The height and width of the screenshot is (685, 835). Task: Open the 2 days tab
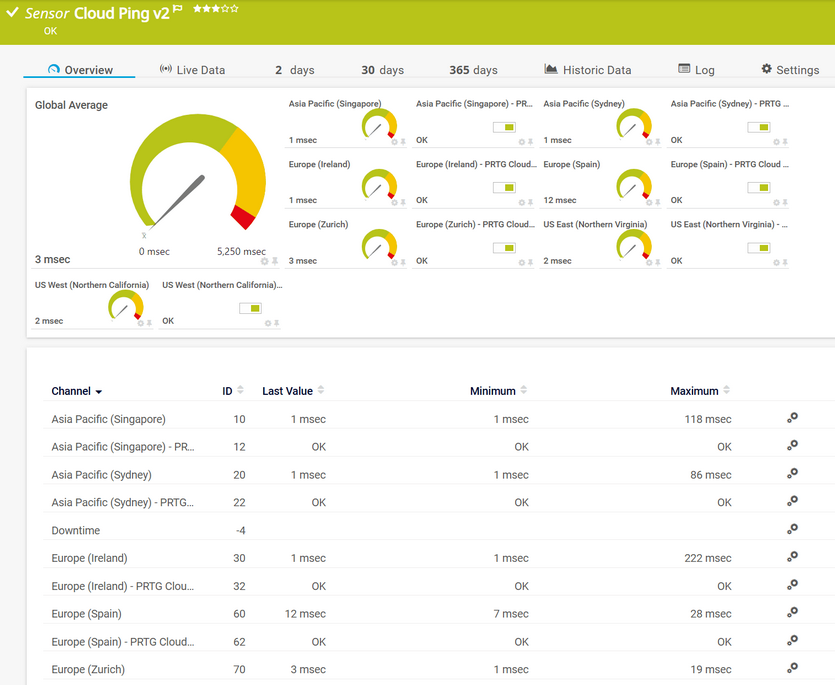[294, 70]
